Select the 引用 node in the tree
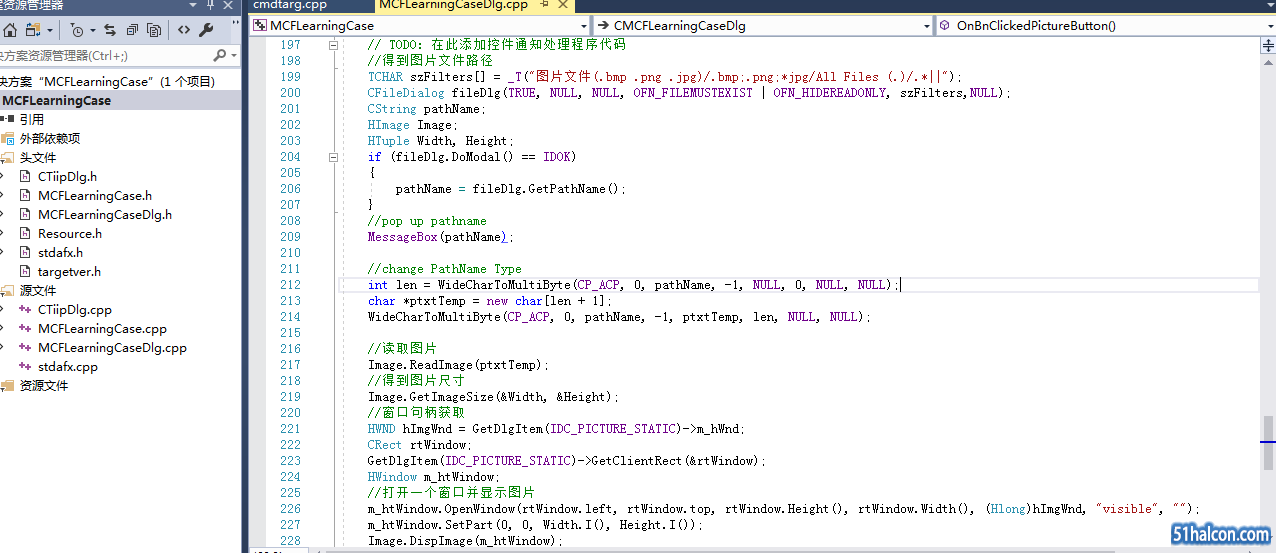Image resolution: width=1276 pixels, height=553 pixels. coord(32,119)
